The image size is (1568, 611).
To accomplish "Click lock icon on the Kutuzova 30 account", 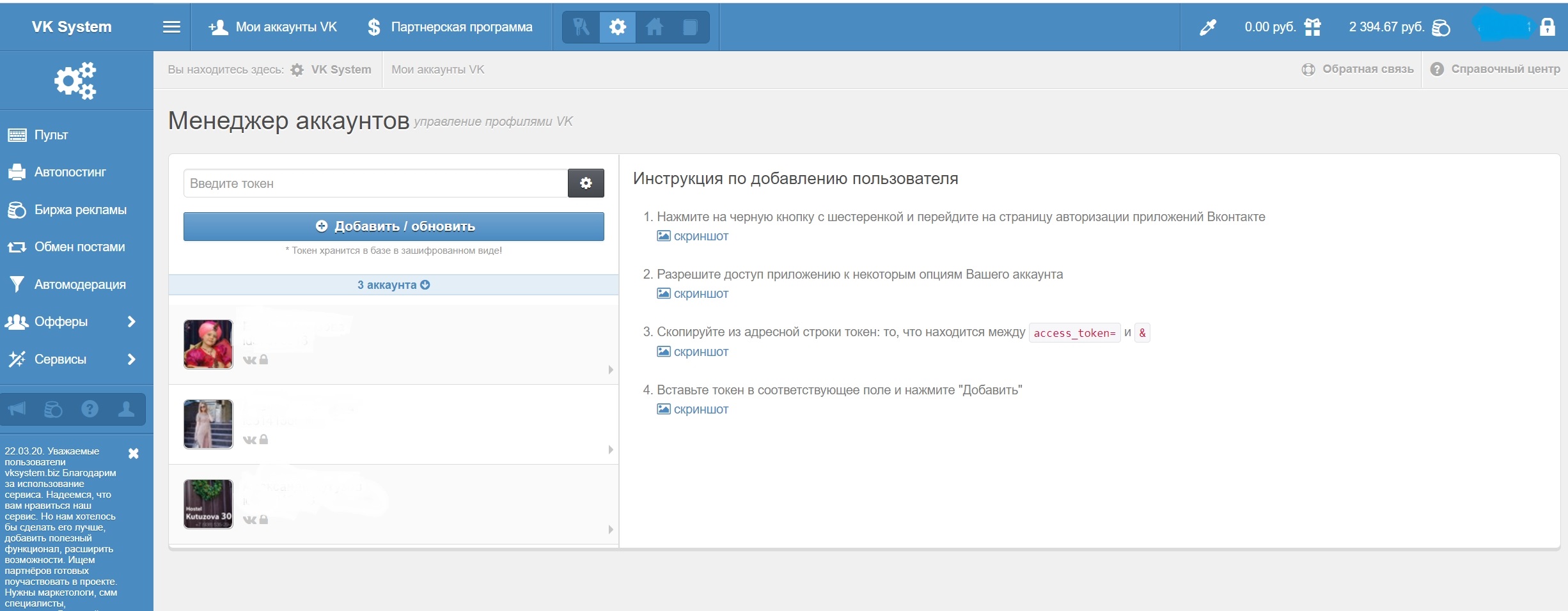I will click(263, 519).
